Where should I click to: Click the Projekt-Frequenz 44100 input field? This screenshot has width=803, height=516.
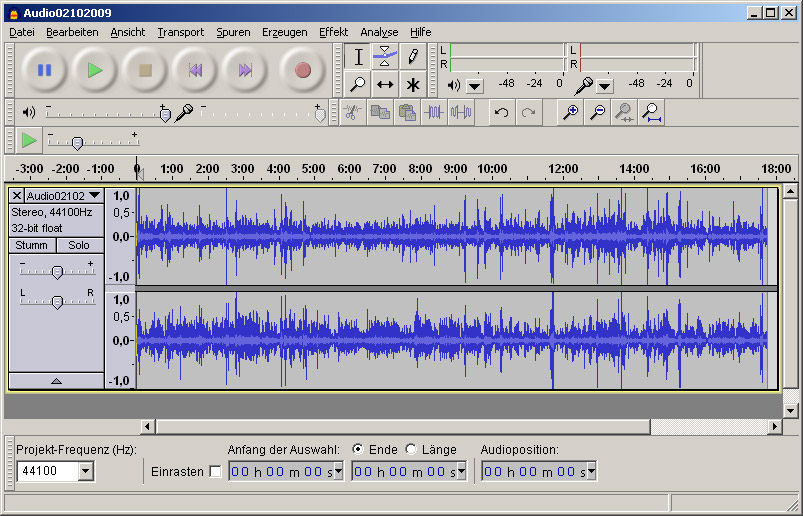coord(48,471)
